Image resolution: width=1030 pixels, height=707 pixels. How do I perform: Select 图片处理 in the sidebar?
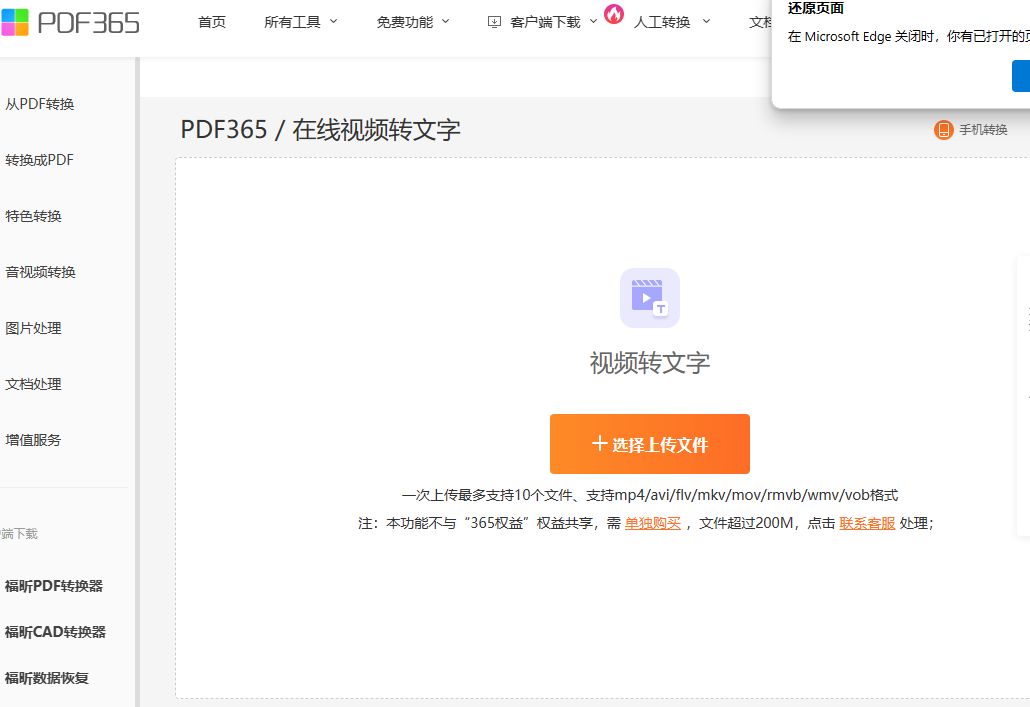click(34, 328)
